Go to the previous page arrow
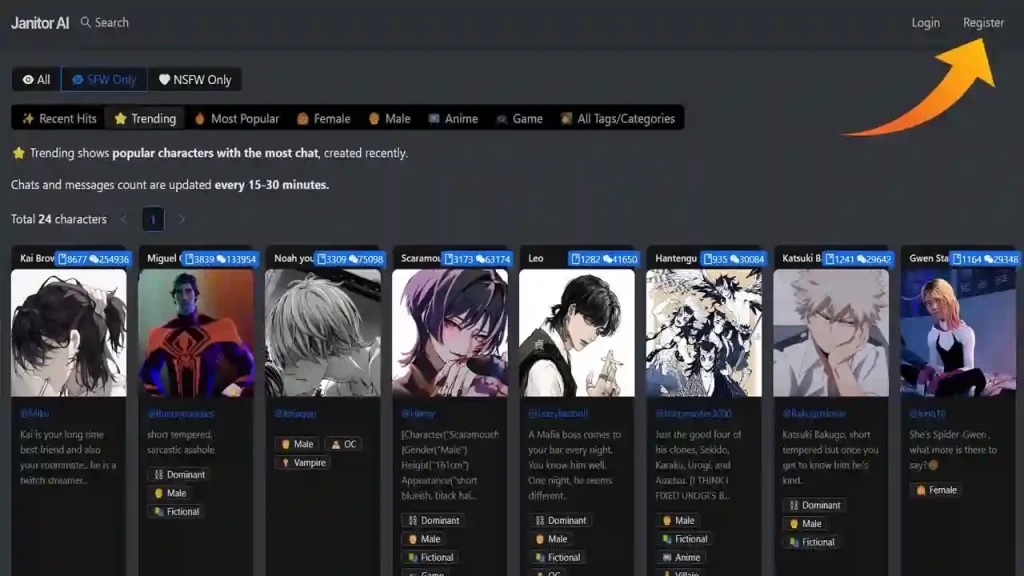This screenshot has width=1024, height=576. [124, 219]
